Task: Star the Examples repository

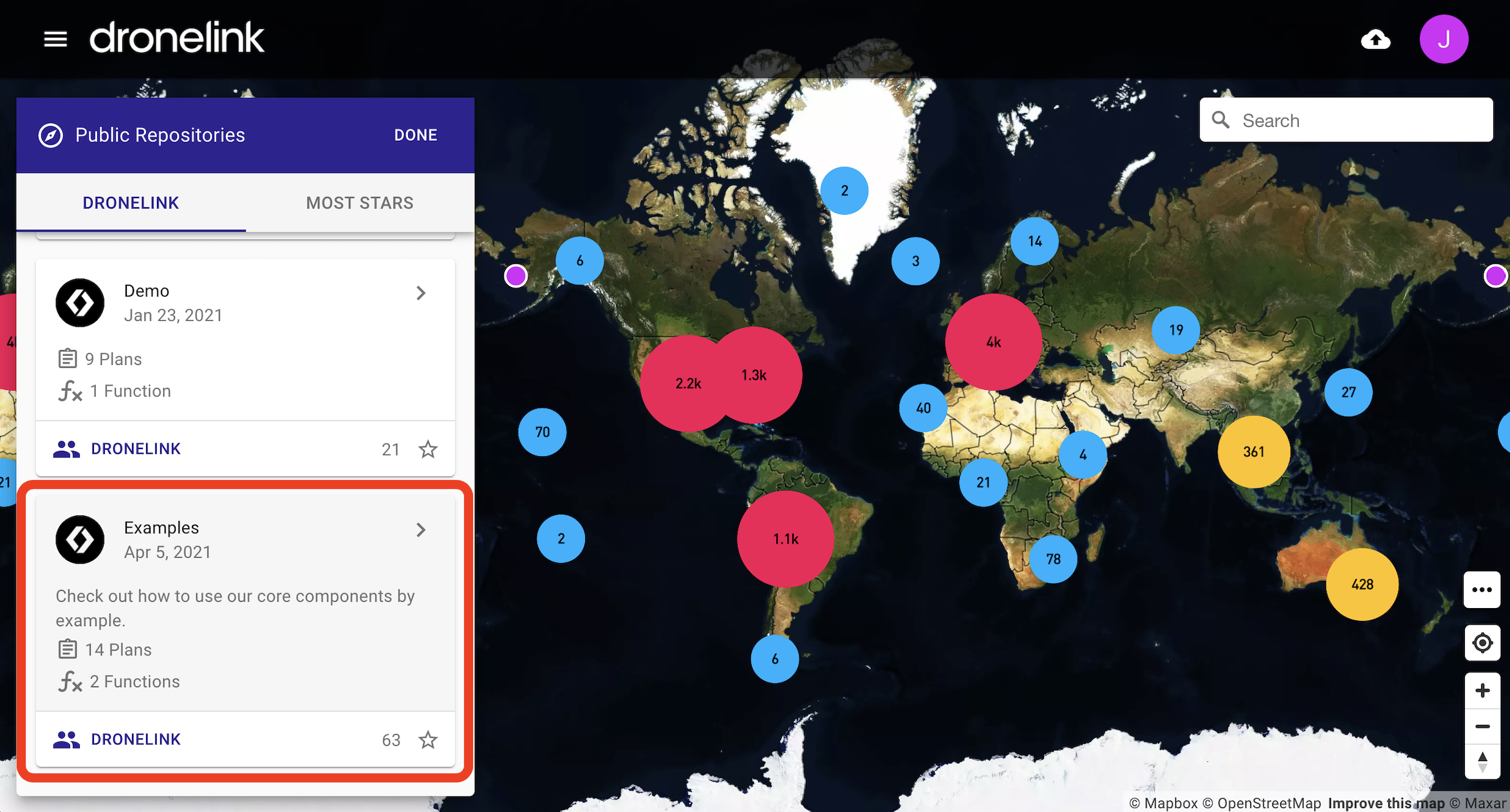Action: pyautogui.click(x=428, y=740)
